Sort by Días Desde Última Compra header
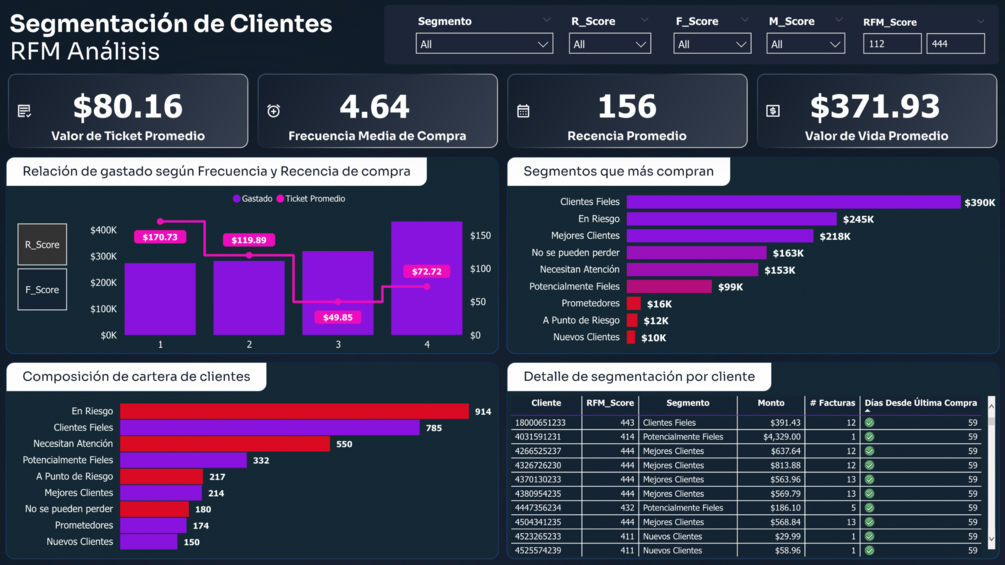The width and height of the screenshot is (1005, 565). (x=920, y=403)
